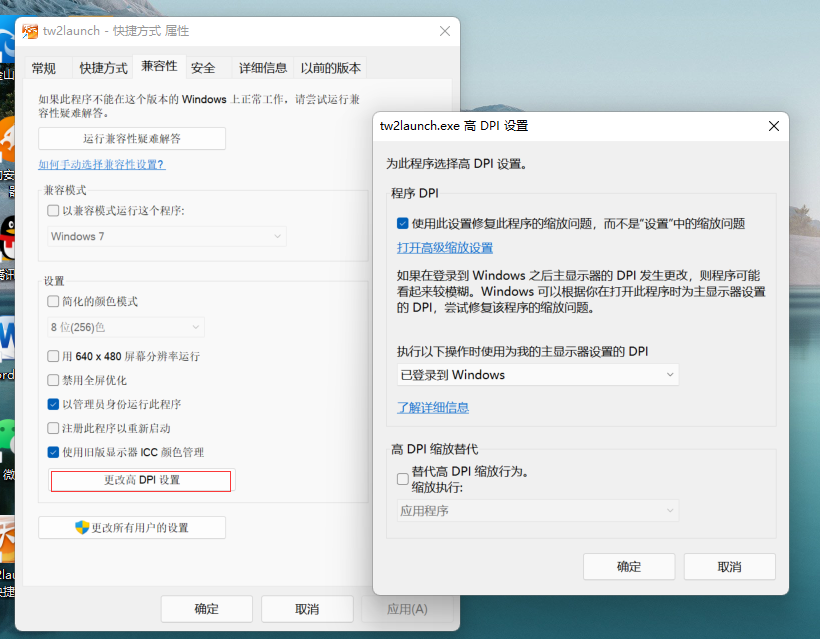Enable 简化的颜色模式 checkbox

click(53, 301)
